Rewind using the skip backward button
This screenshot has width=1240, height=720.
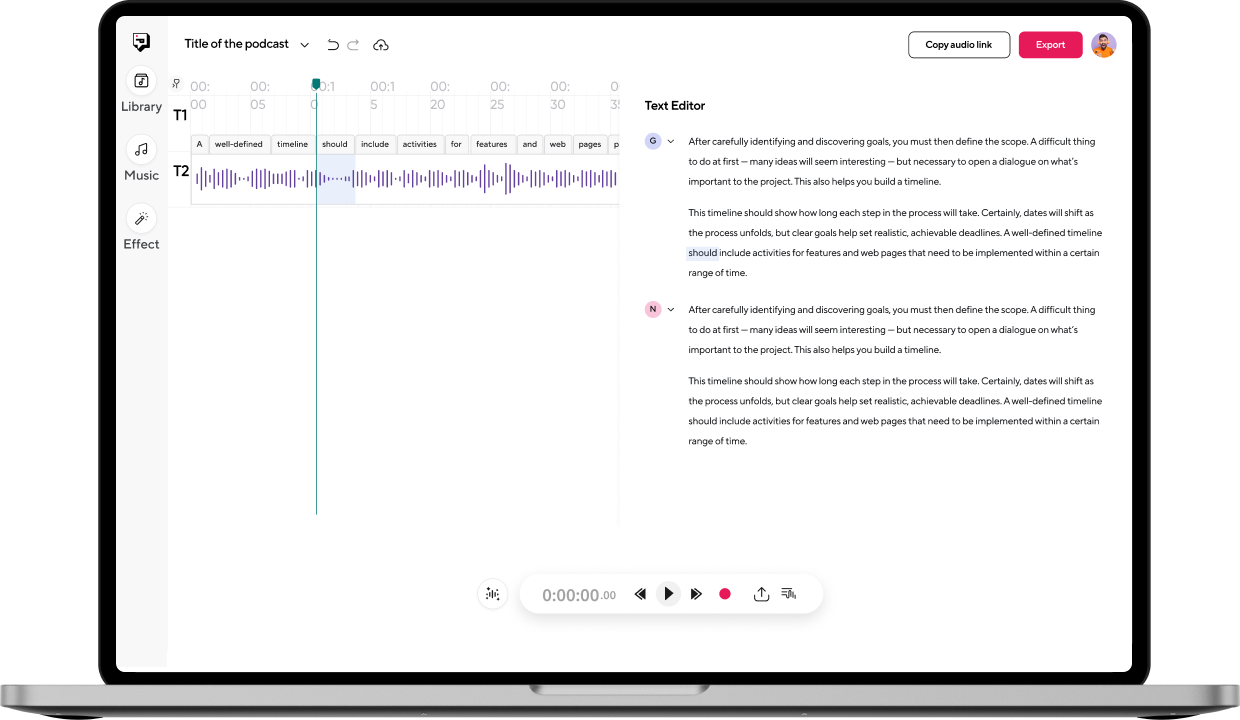(x=640, y=594)
